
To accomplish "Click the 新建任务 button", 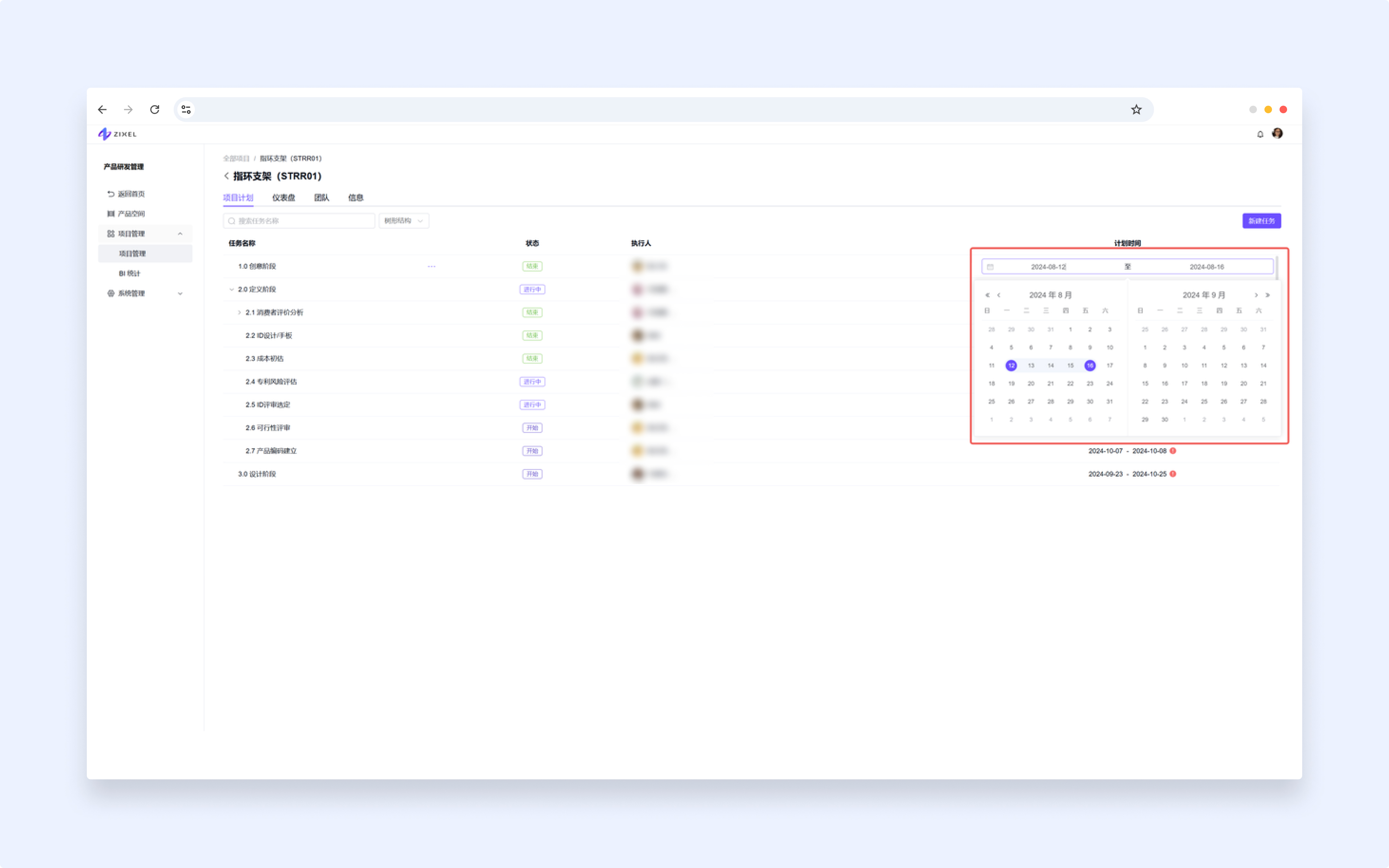I will 1262,221.
